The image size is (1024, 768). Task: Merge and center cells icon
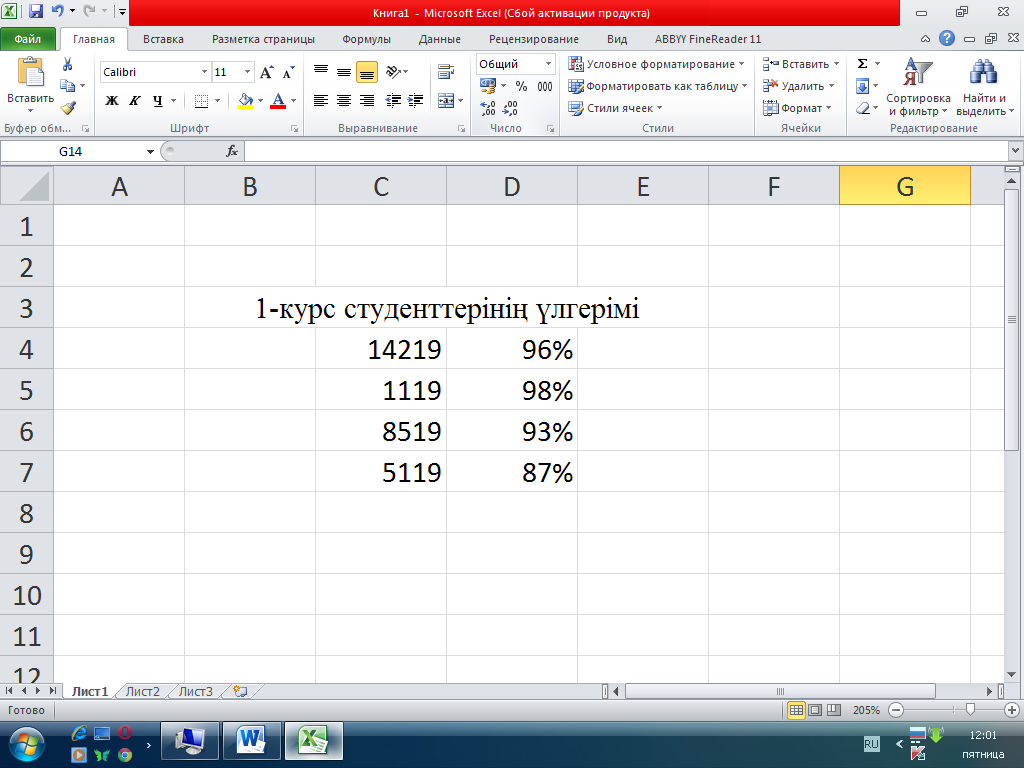coord(446,101)
